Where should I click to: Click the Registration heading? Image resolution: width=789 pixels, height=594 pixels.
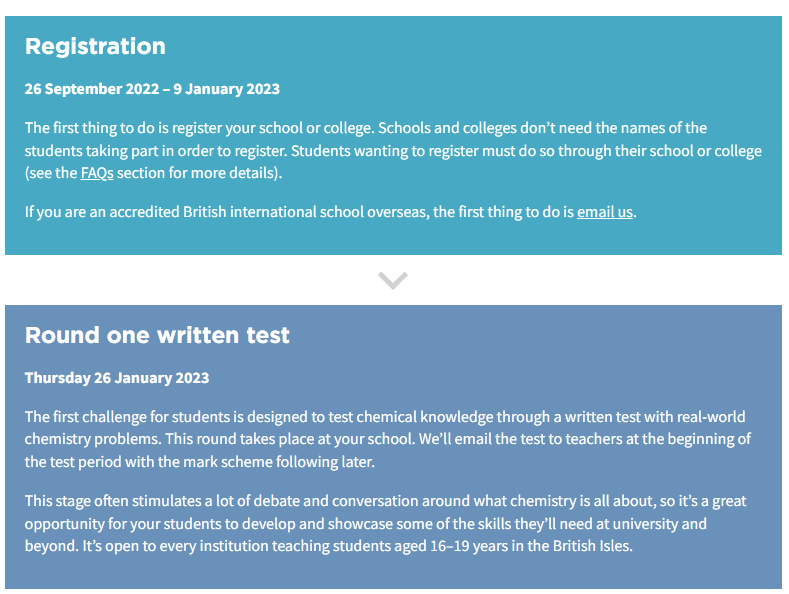(x=95, y=46)
